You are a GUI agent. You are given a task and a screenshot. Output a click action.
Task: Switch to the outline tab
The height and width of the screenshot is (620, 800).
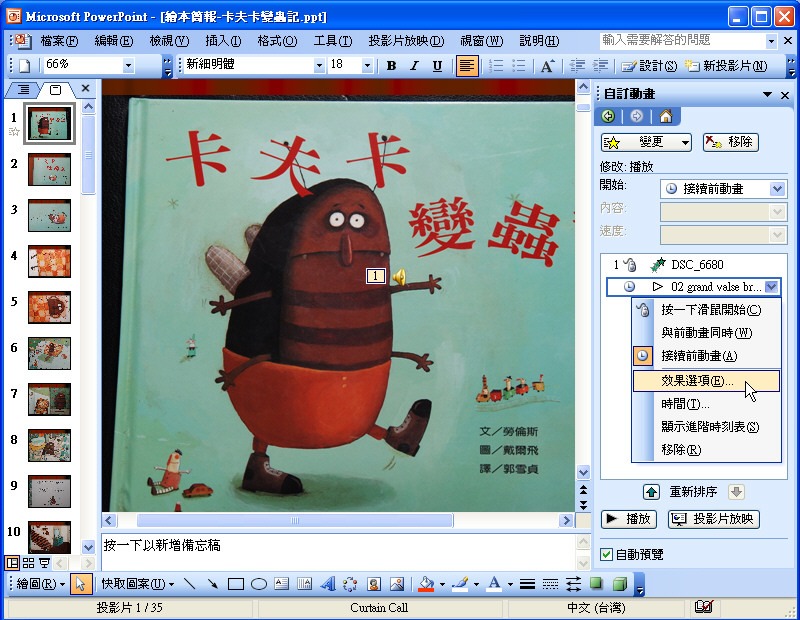(x=23, y=90)
